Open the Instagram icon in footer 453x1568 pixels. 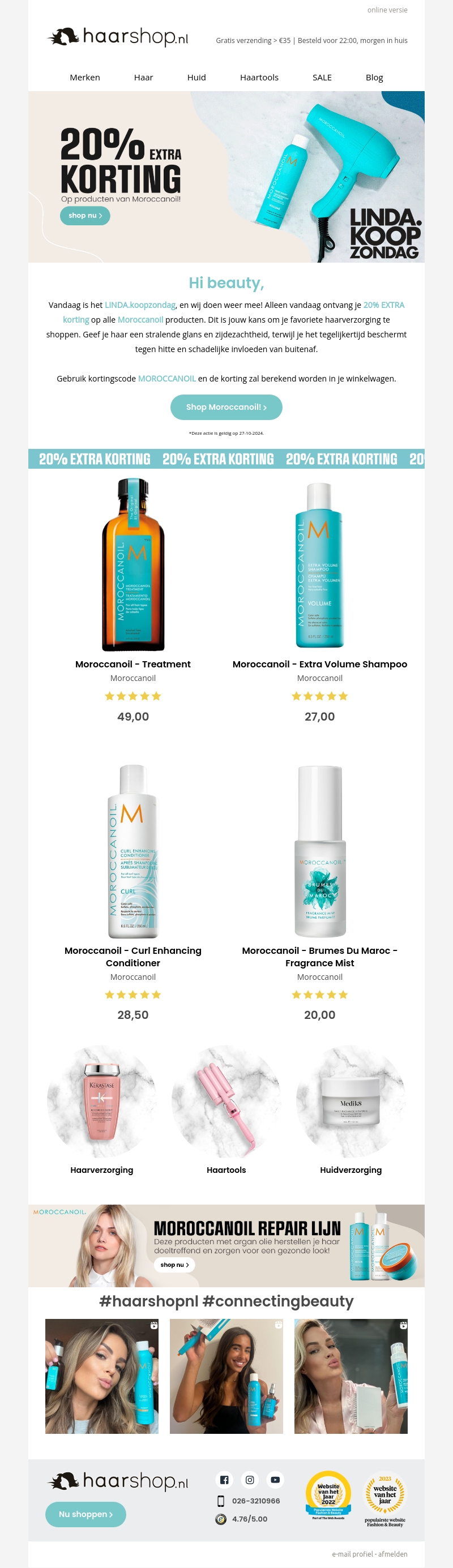tap(250, 1480)
